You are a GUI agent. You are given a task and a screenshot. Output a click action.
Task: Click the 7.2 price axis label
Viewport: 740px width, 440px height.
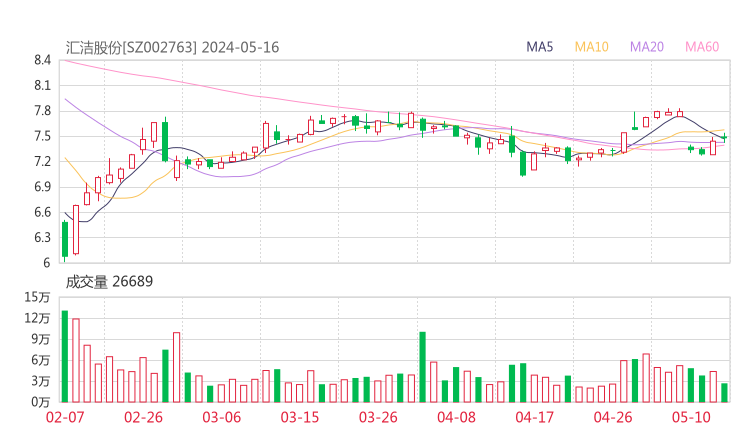[x=42, y=161]
